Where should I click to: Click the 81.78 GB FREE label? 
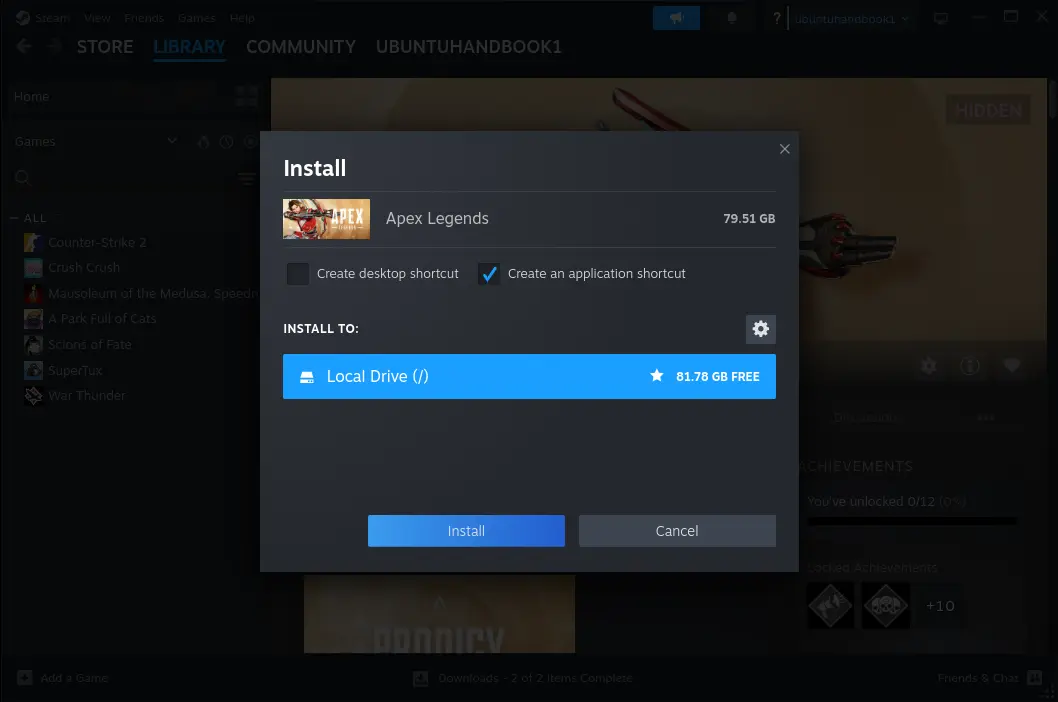pyautogui.click(x=718, y=377)
